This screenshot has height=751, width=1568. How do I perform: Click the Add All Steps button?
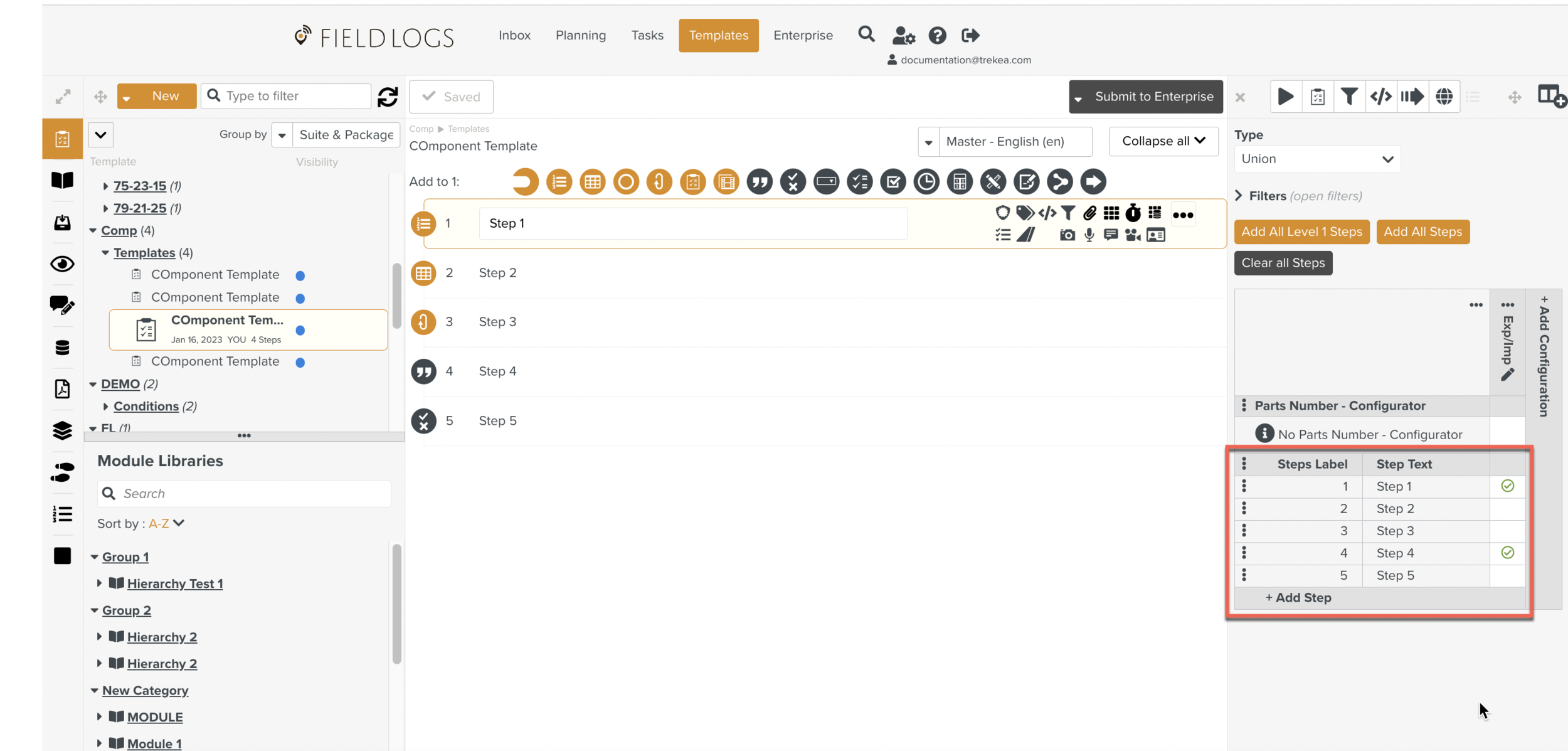tap(1422, 232)
